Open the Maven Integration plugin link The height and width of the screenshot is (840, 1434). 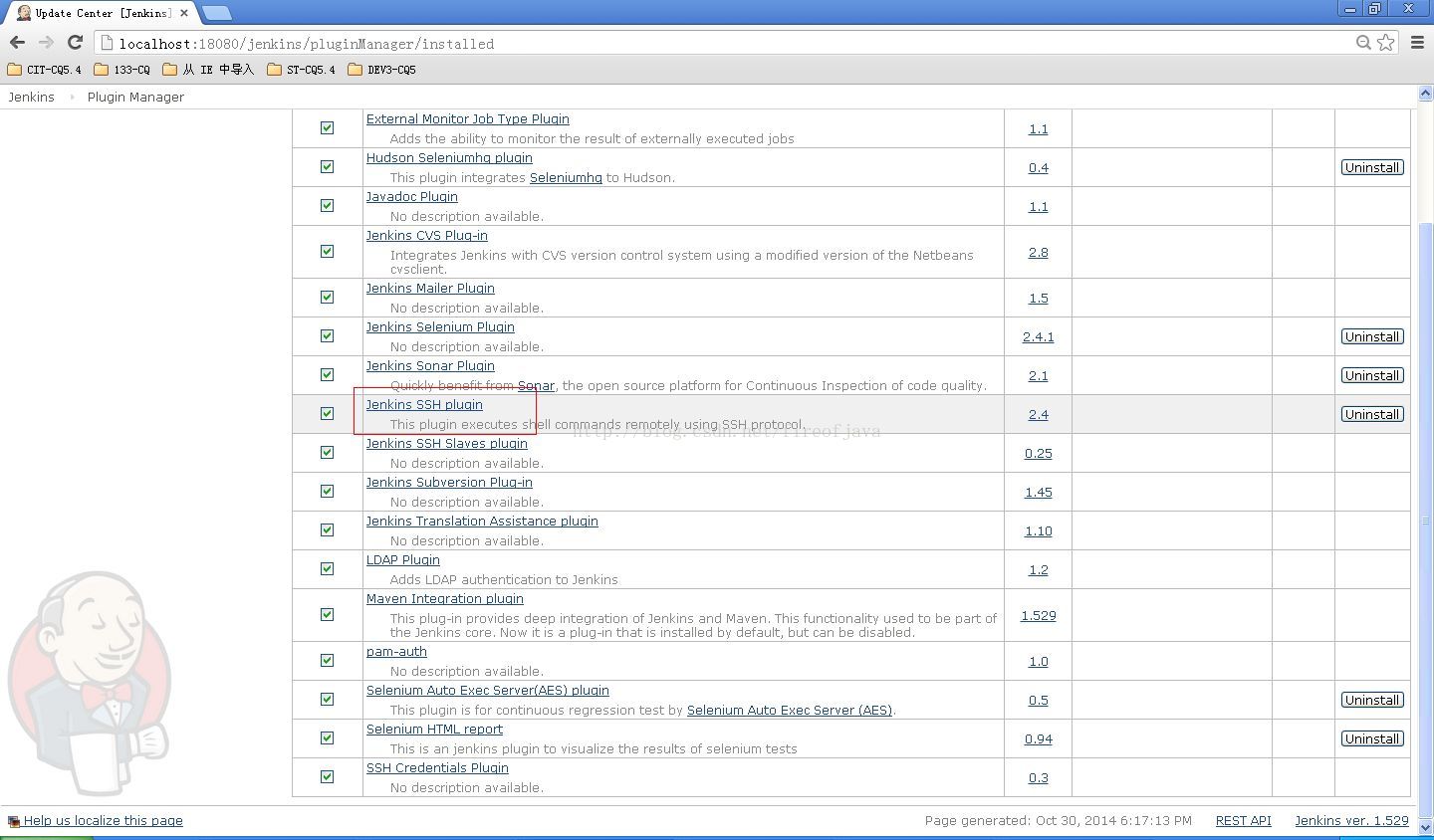point(444,599)
